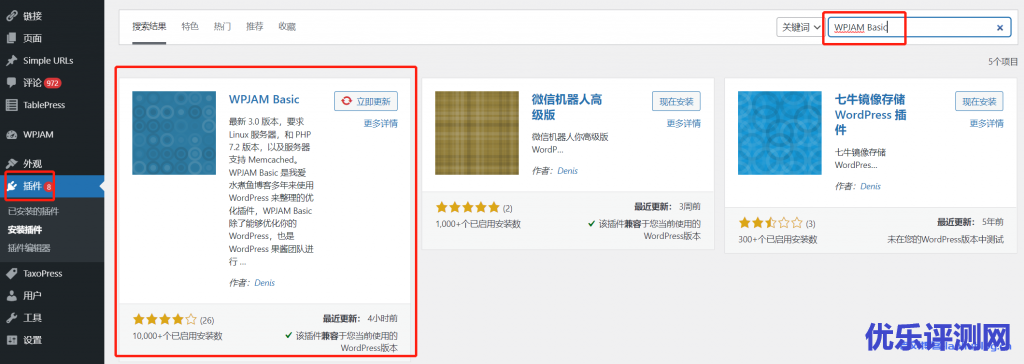Click author Denis under 微信机器人高级版

click(x=568, y=171)
